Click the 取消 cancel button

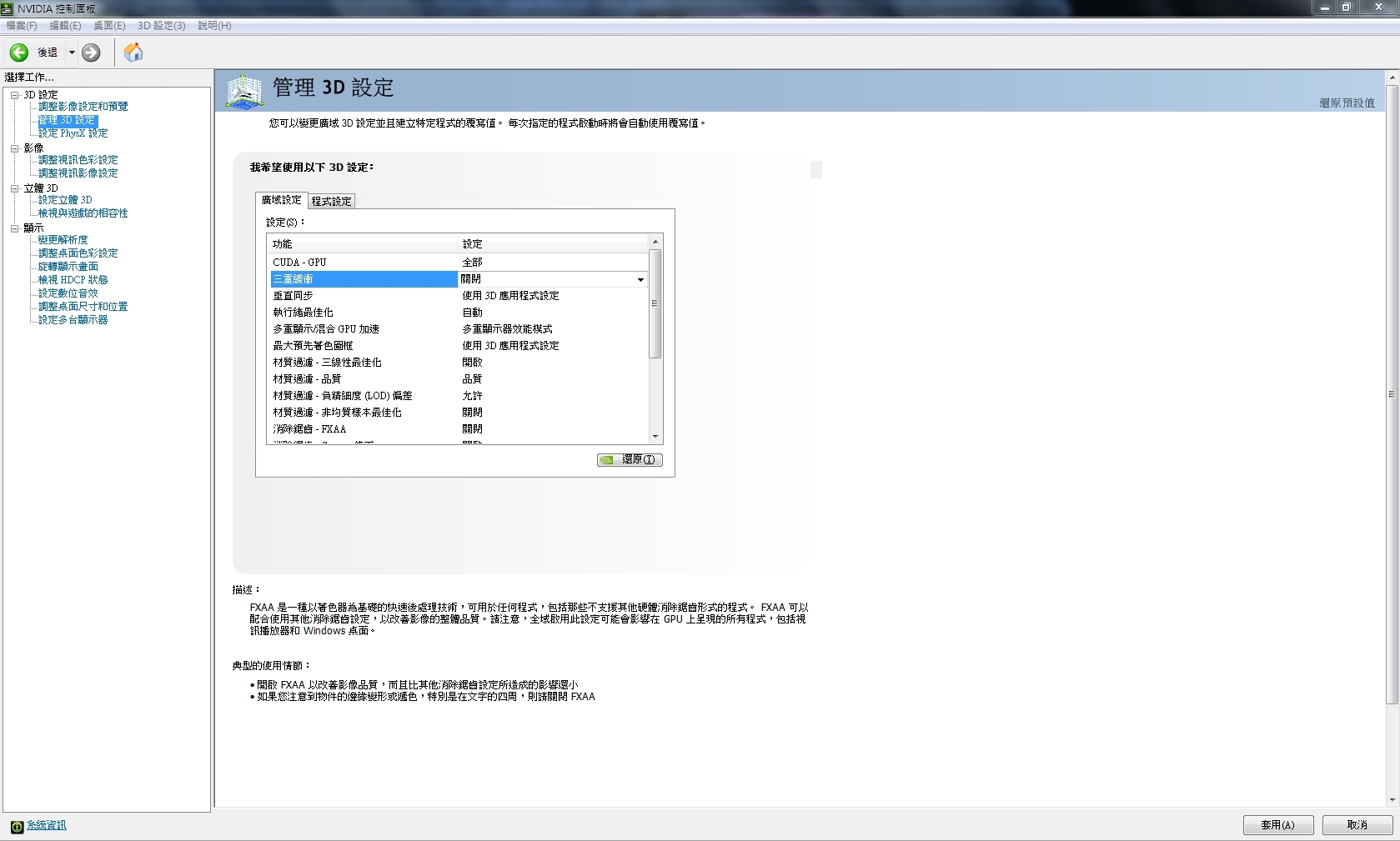click(x=1357, y=825)
